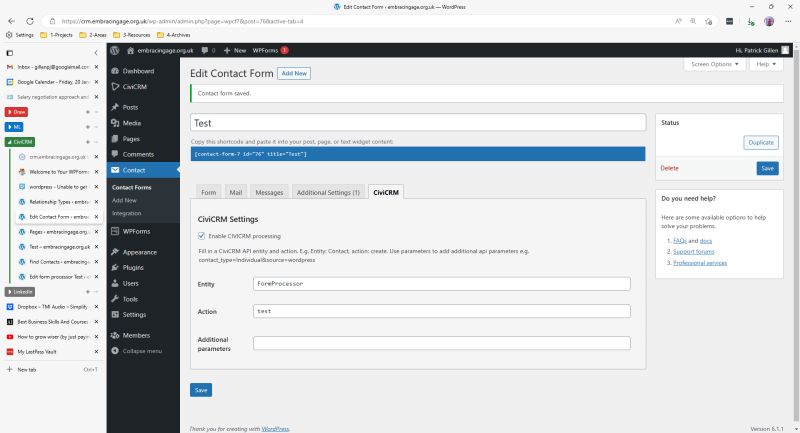Click the Duplicate button

click(761, 143)
